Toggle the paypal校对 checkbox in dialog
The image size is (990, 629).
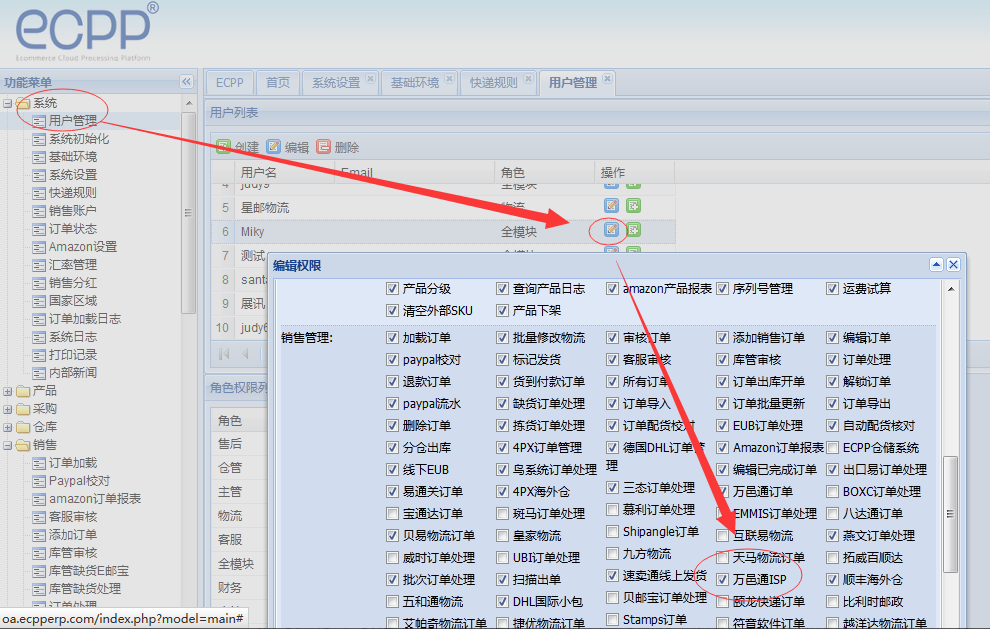tap(393, 360)
